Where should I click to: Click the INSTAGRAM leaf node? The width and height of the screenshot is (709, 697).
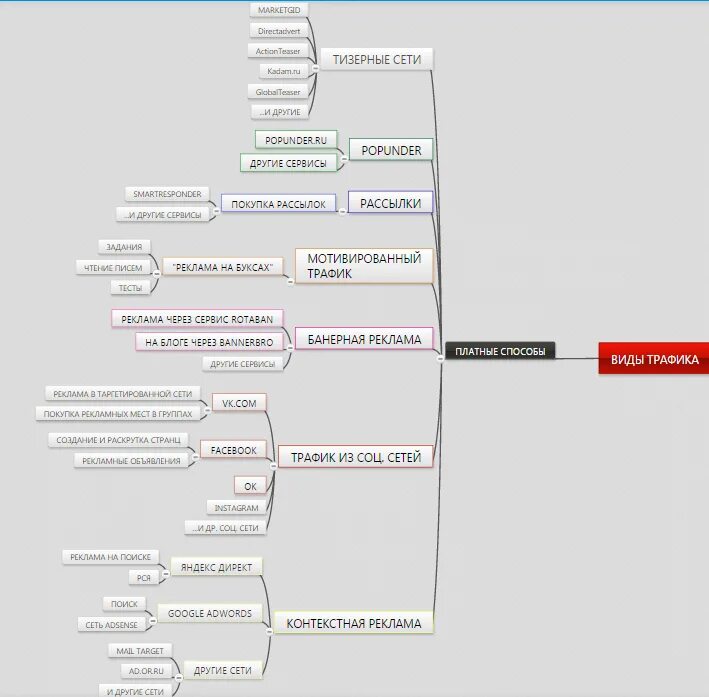pos(236,508)
